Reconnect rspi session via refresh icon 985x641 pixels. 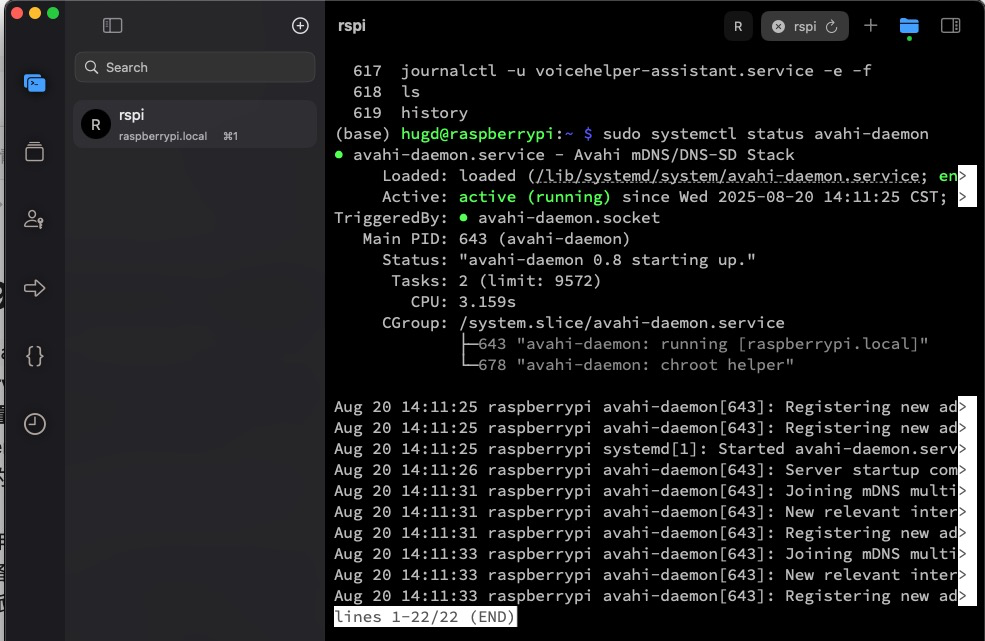click(831, 26)
